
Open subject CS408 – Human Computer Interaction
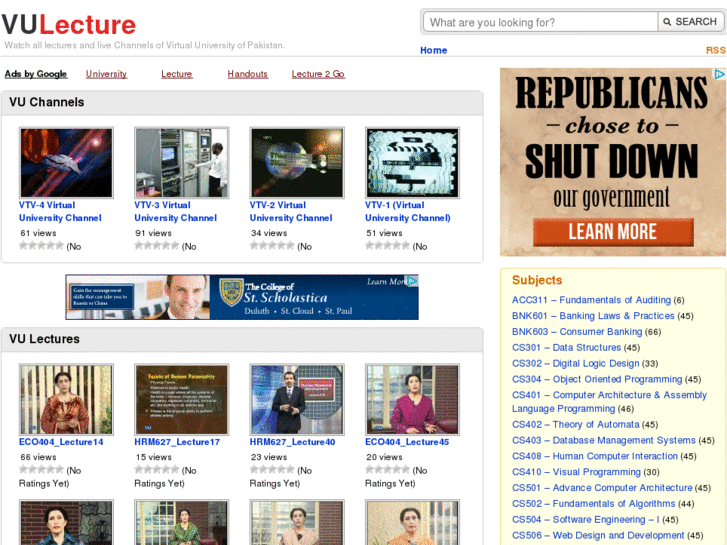pos(595,456)
